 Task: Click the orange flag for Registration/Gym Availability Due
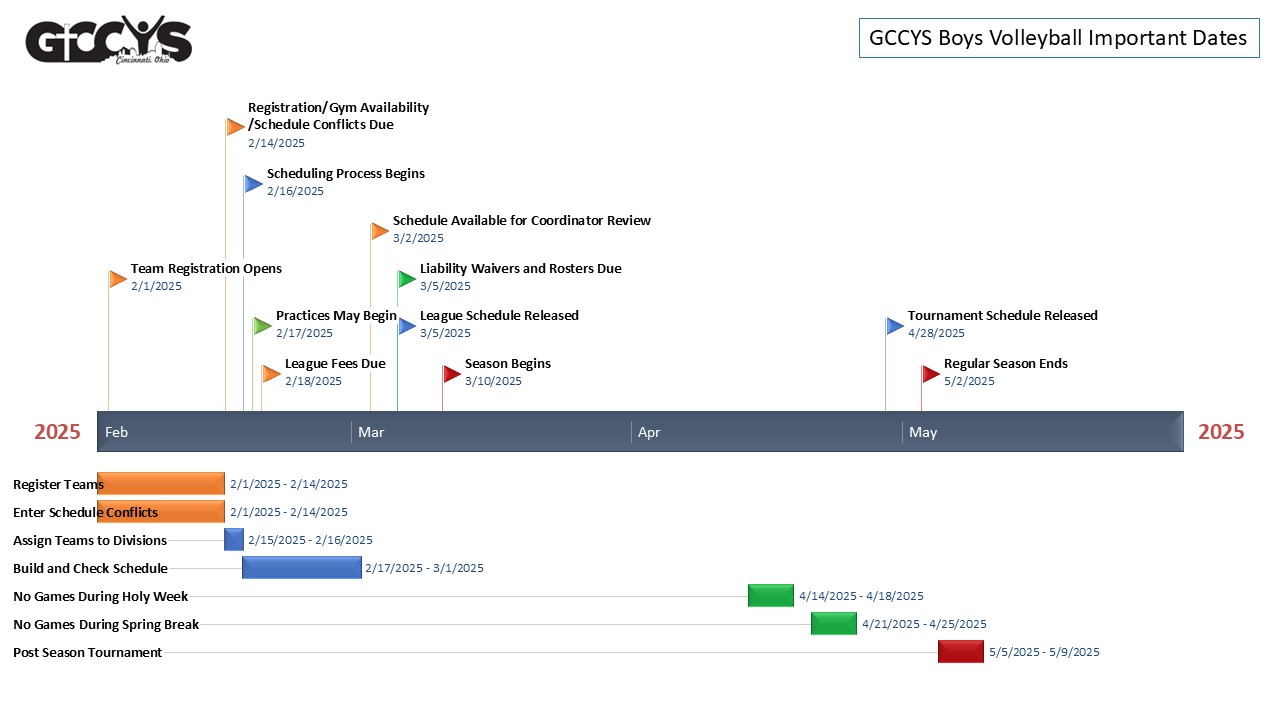tap(236, 126)
